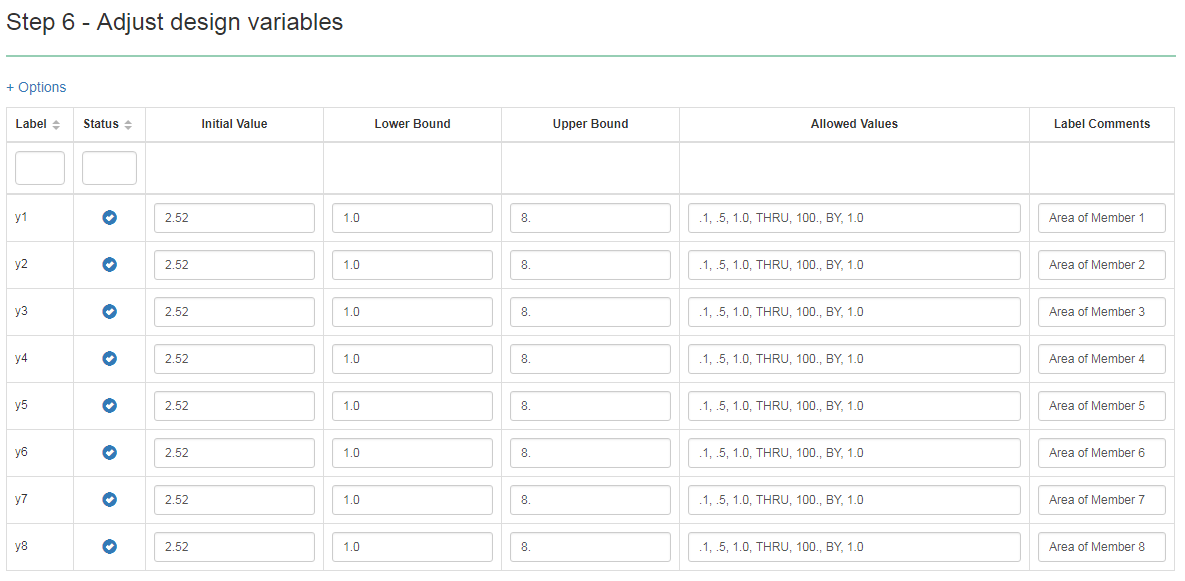
Task: Click the y8 status check icon
Action: (x=110, y=546)
